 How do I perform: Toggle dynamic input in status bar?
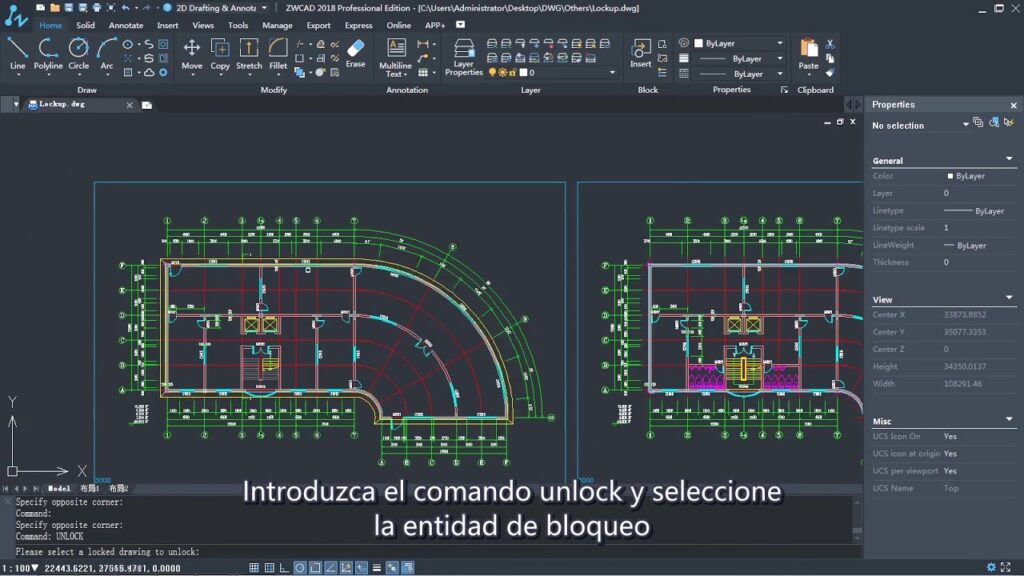[361, 568]
